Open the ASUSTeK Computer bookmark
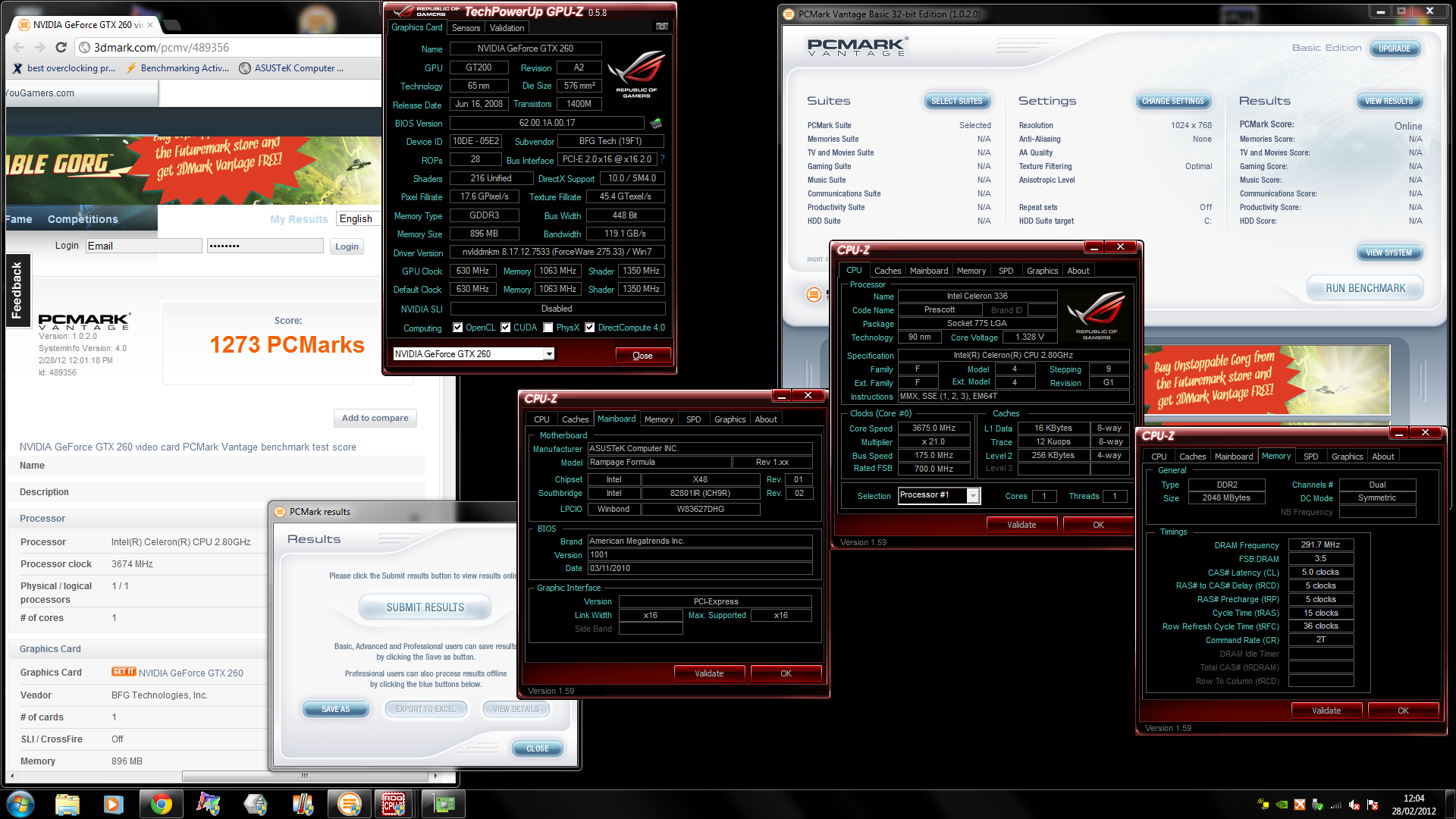This screenshot has width=1456, height=819. [x=292, y=68]
